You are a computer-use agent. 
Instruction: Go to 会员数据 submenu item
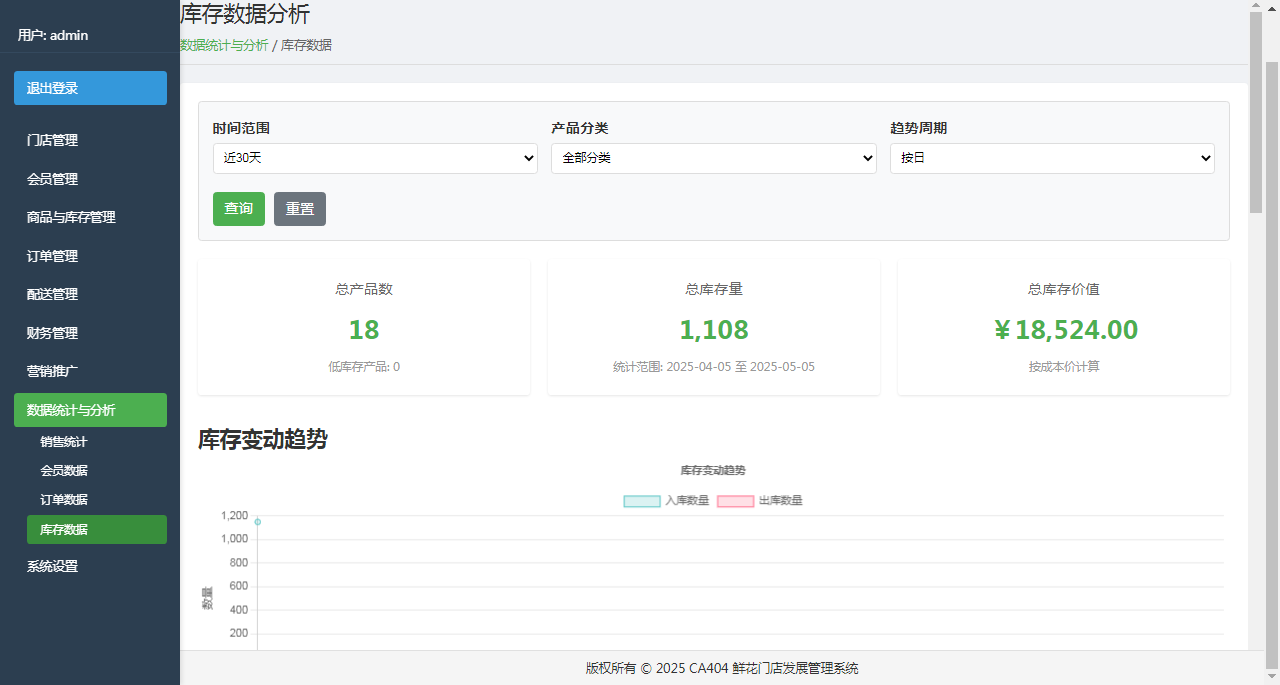click(x=97, y=471)
